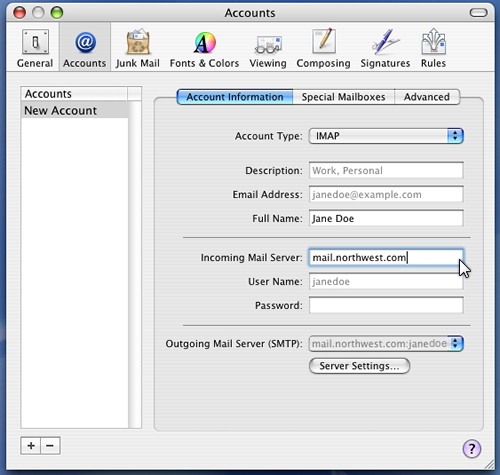Viewport: 500px width, 475px height.
Task: Switch to the Special Mailboxes tab
Action: (x=343, y=97)
